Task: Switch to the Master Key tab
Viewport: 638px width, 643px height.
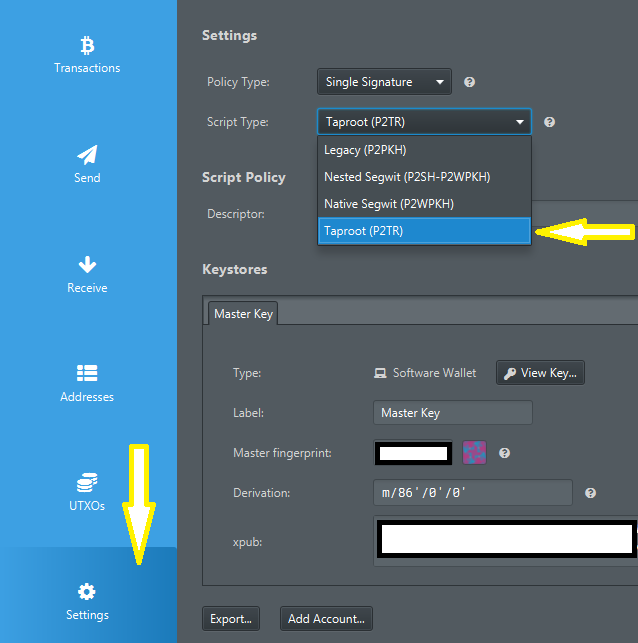Action: point(243,314)
